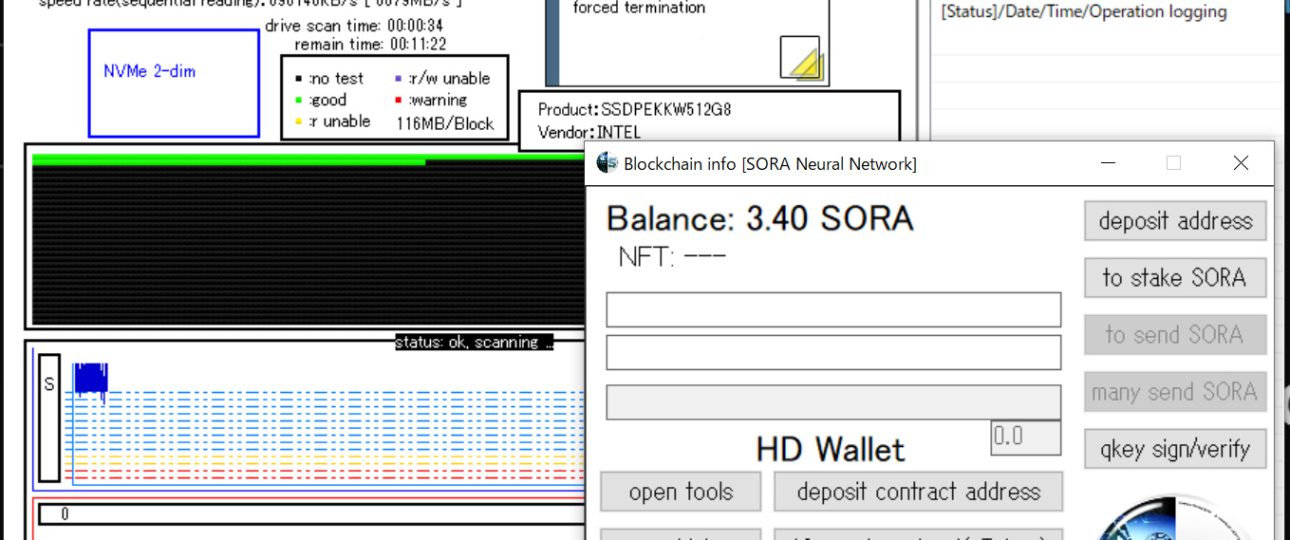This screenshot has width=1290, height=540.
Task: Click the 'Balance: 3.40 SORA' text
Action: point(760,218)
